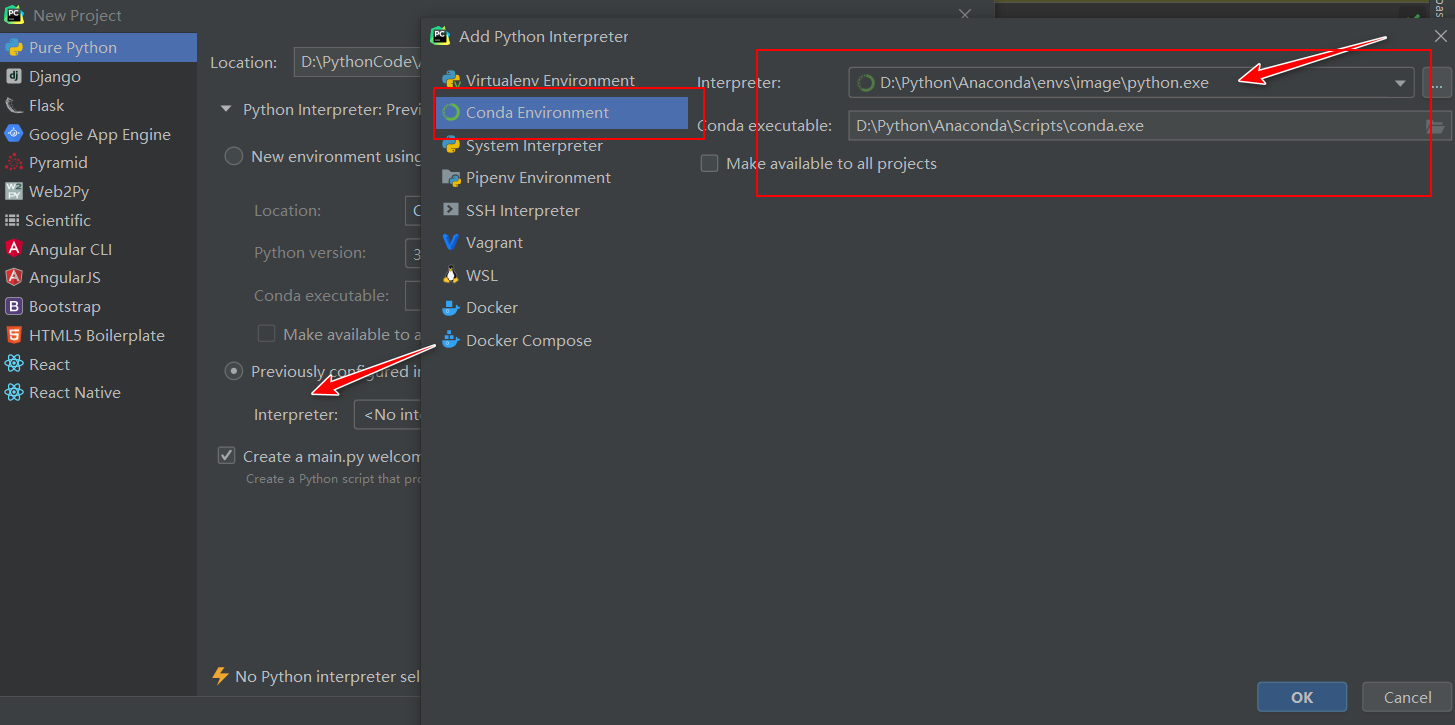Click the Flask project type label
Viewport: 1455px width, 725px height.
(x=46, y=105)
